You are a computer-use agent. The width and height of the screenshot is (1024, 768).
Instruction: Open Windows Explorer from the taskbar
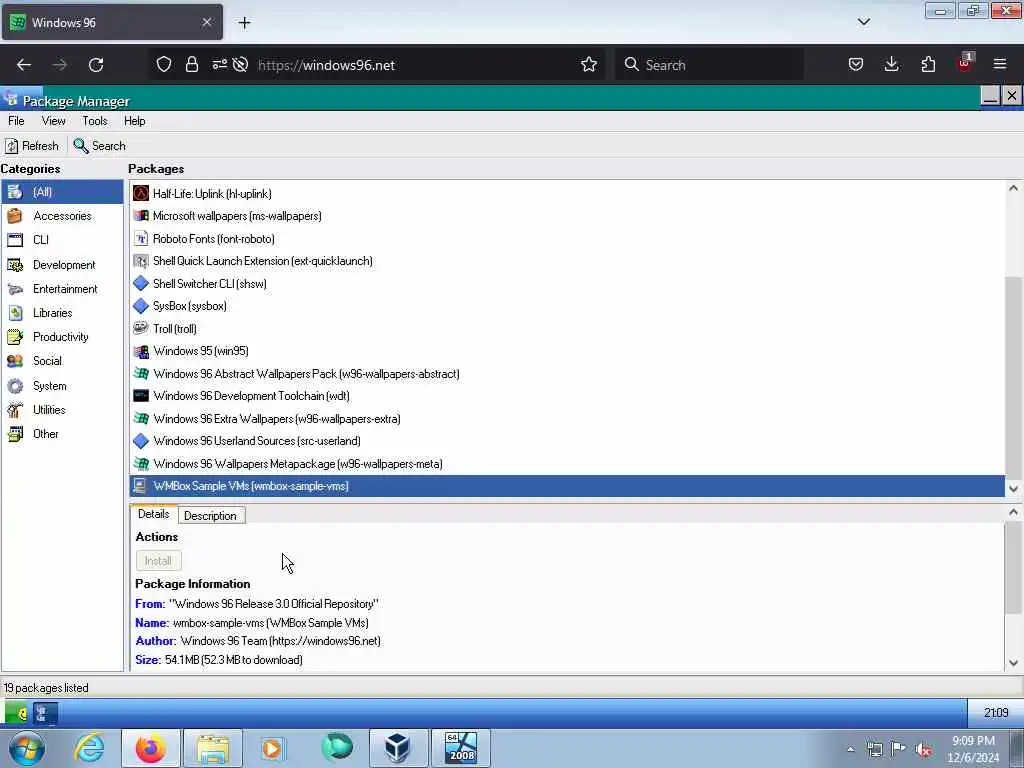coord(213,748)
